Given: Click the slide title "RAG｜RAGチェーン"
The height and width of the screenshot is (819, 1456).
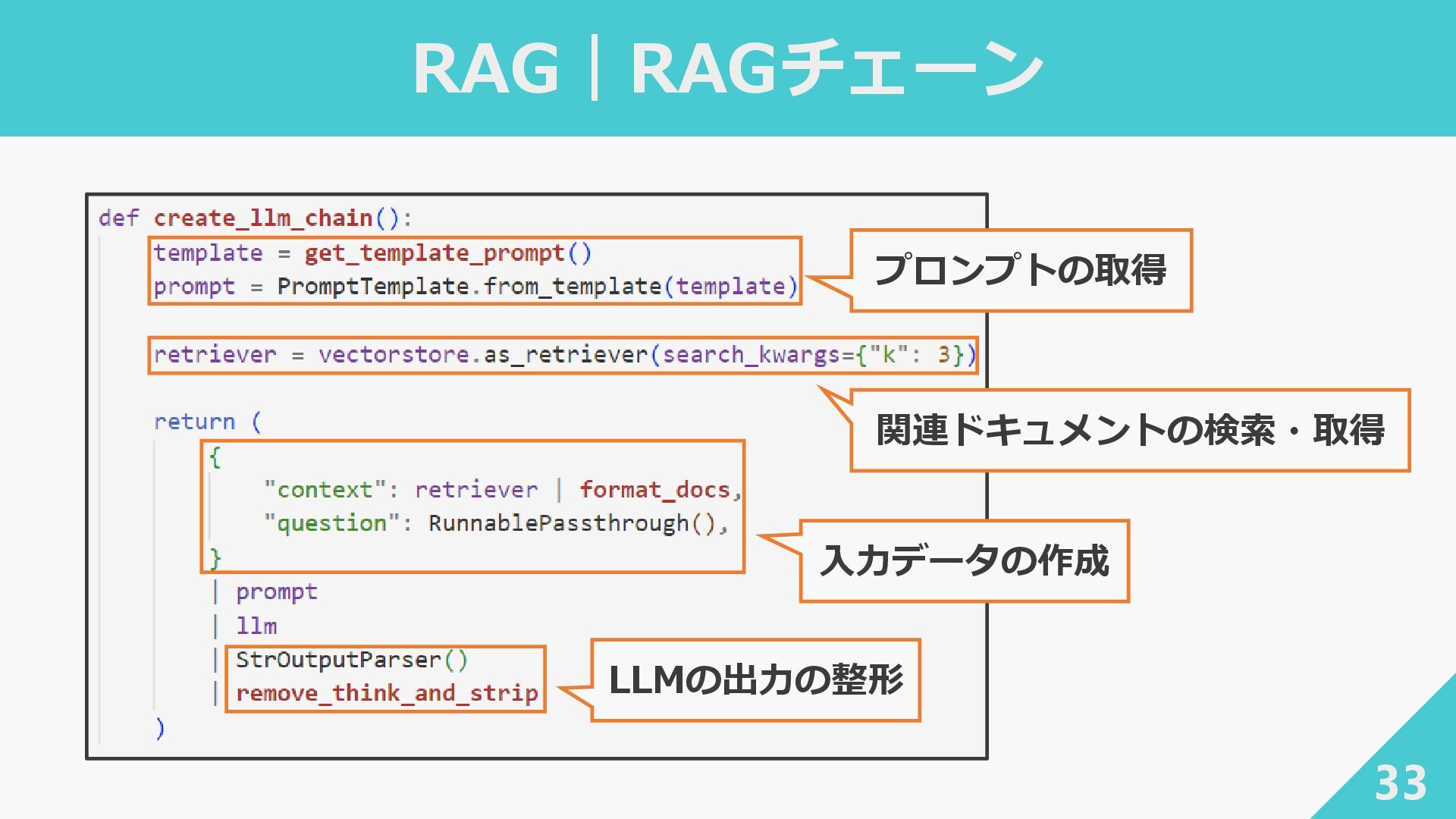Looking at the screenshot, I should pos(728,68).
